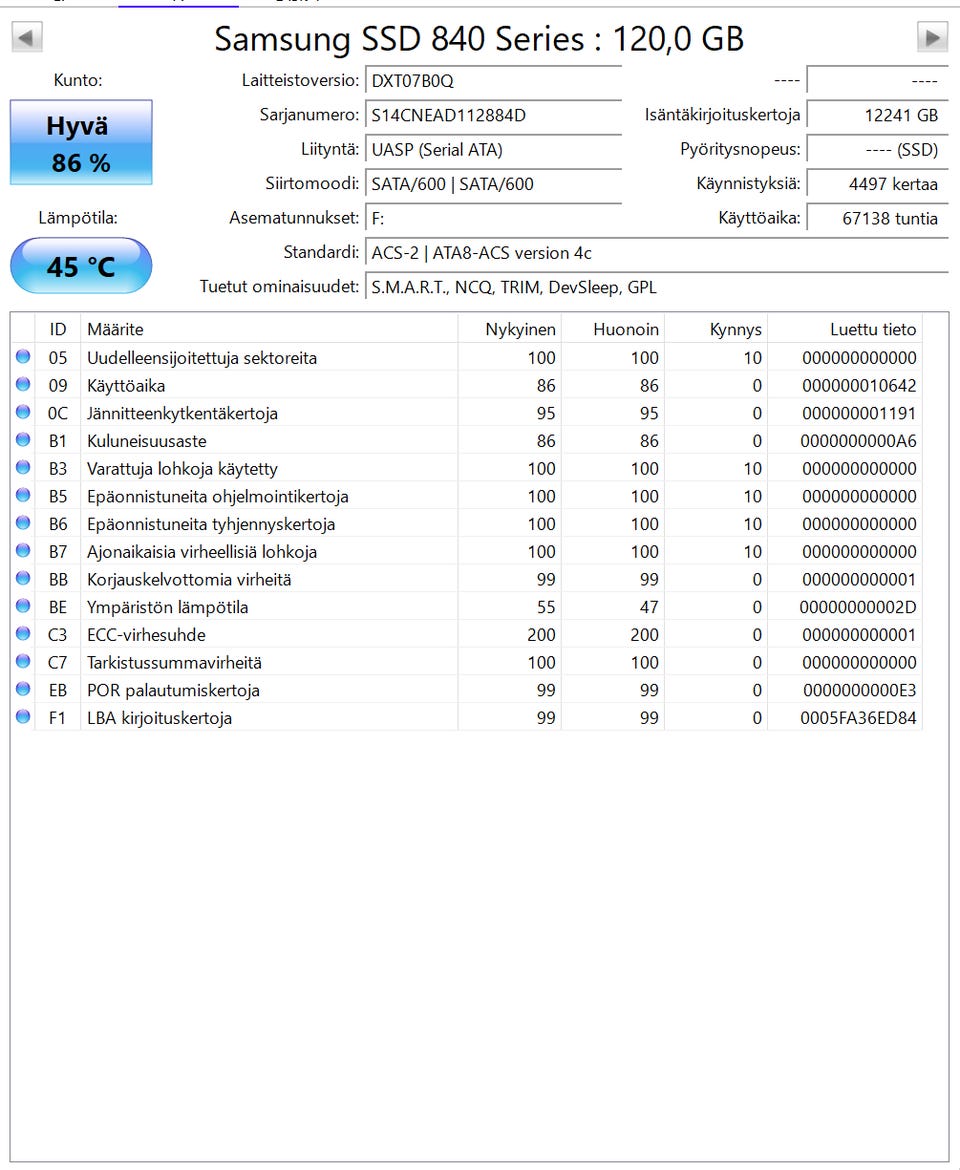Click the Isäntäkirjoituskertoja value 12241 GB
The height and width of the screenshot is (1170, 960).
click(x=877, y=115)
